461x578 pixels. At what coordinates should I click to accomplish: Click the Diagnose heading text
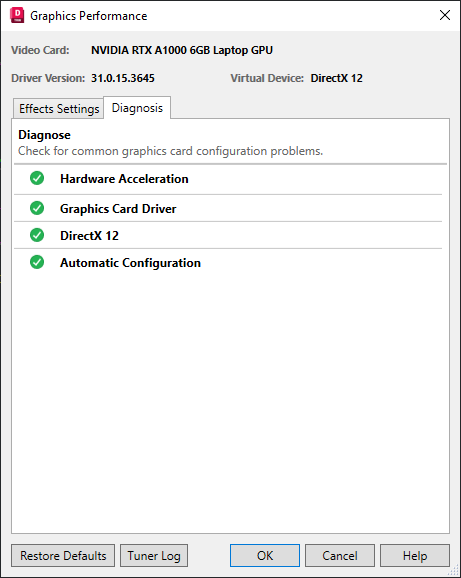click(44, 135)
